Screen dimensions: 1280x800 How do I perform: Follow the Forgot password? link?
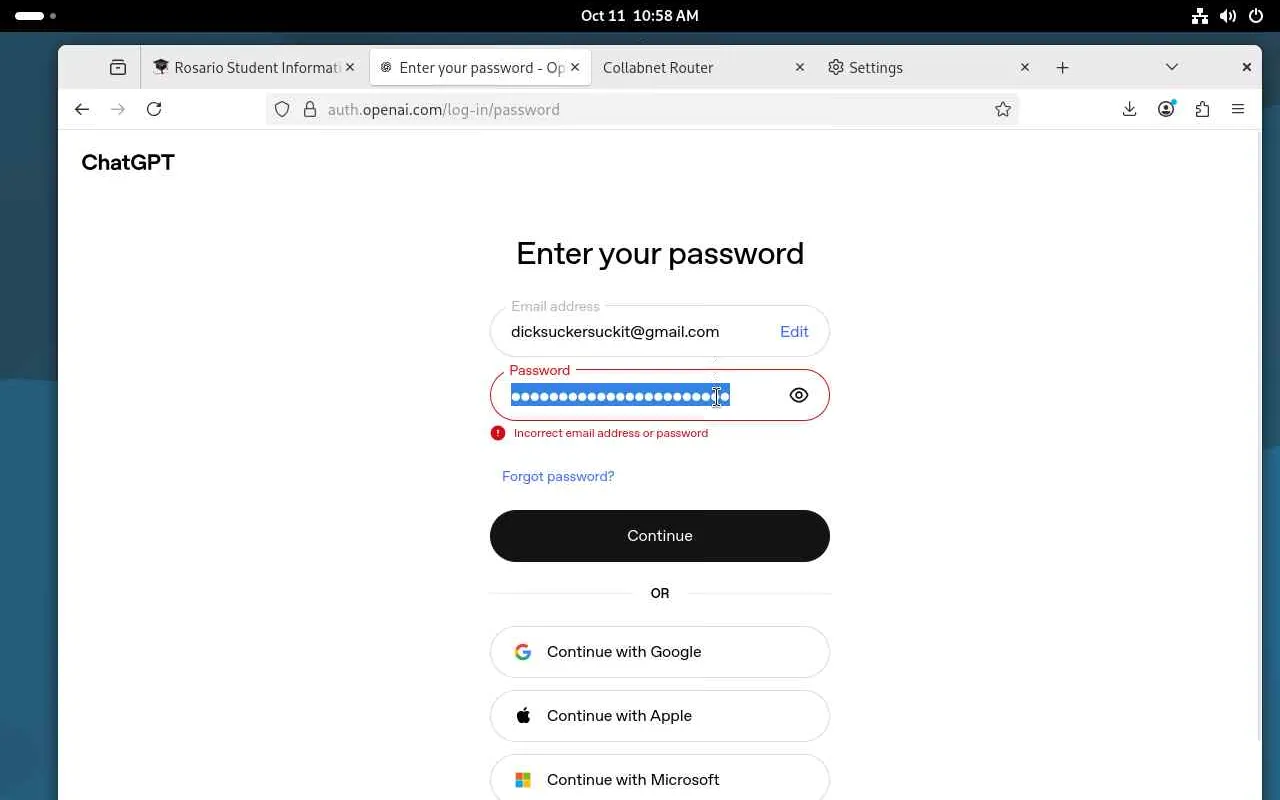[558, 476]
